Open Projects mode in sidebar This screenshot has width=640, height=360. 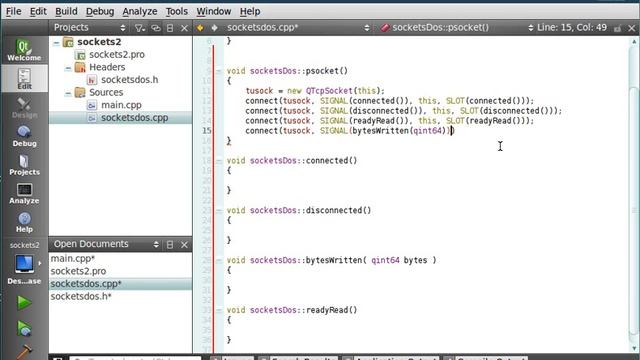(x=24, y=164)
